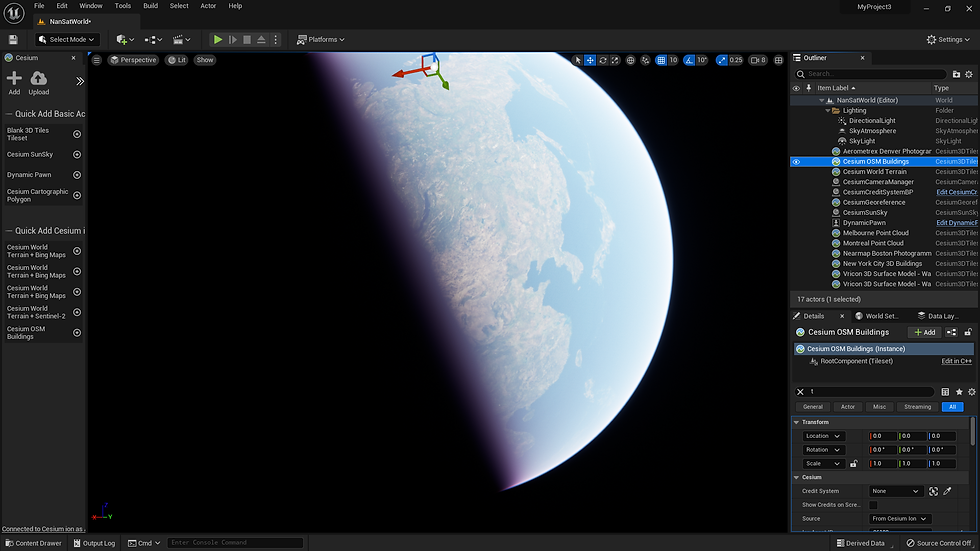Image resolution: width=980 pixels, height=551 pixels.
Task: Click the viewport layout maximize icon
Action: [x=778, y=60]
